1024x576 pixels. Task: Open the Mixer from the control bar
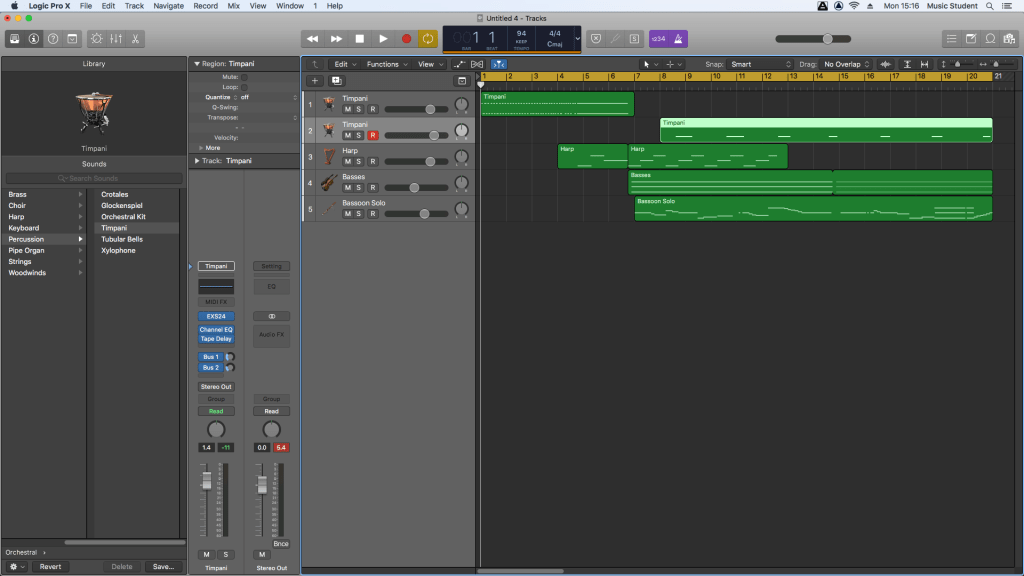115,39
